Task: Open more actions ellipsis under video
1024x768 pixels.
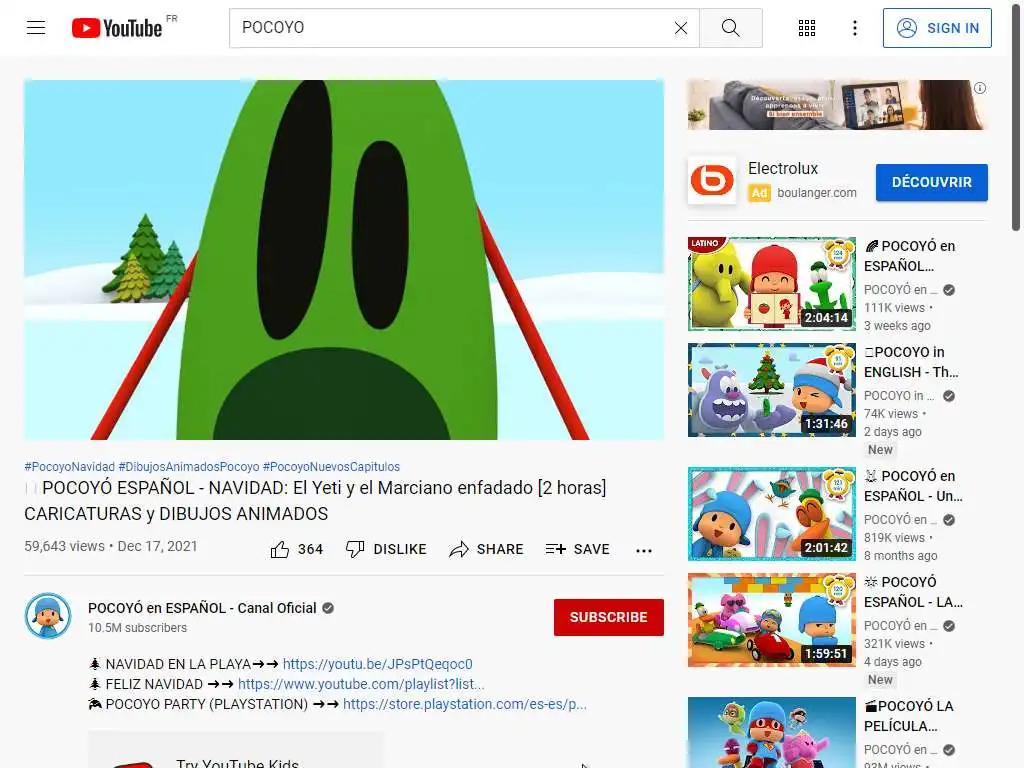Action: coord(644,551)
